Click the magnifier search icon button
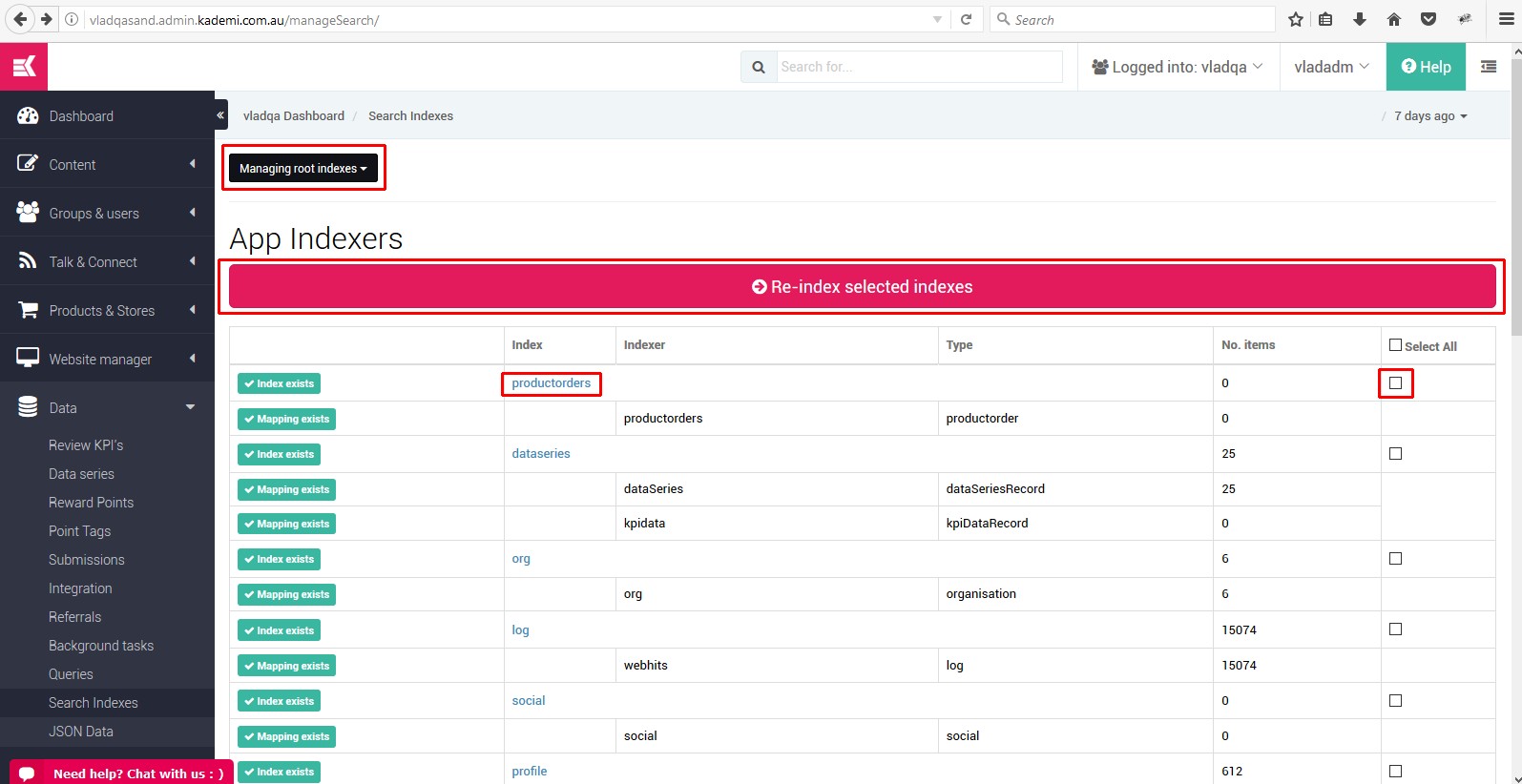This screenshot has height=784, width=1522. pos(759,67)
